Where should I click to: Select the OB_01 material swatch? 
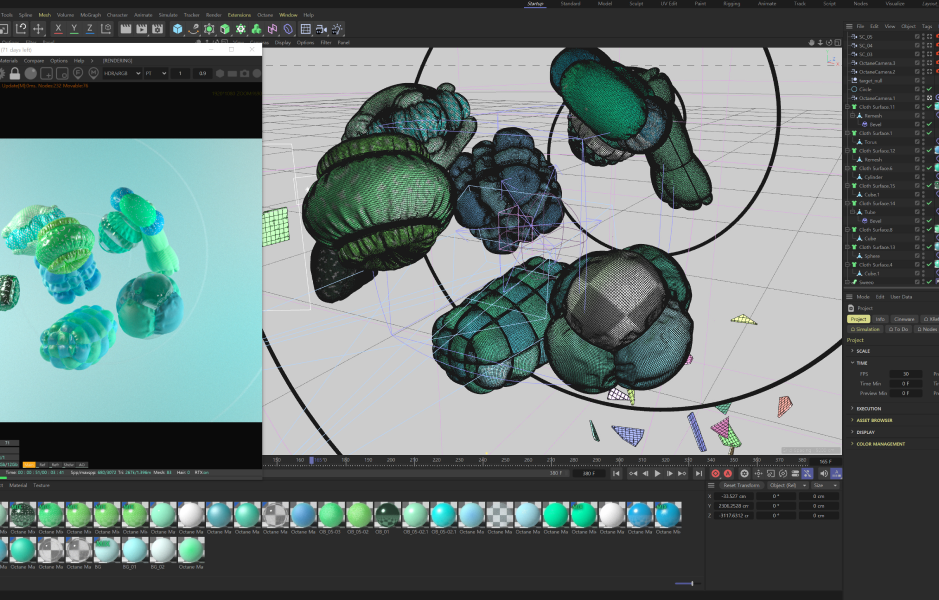[x=387, y=514]
